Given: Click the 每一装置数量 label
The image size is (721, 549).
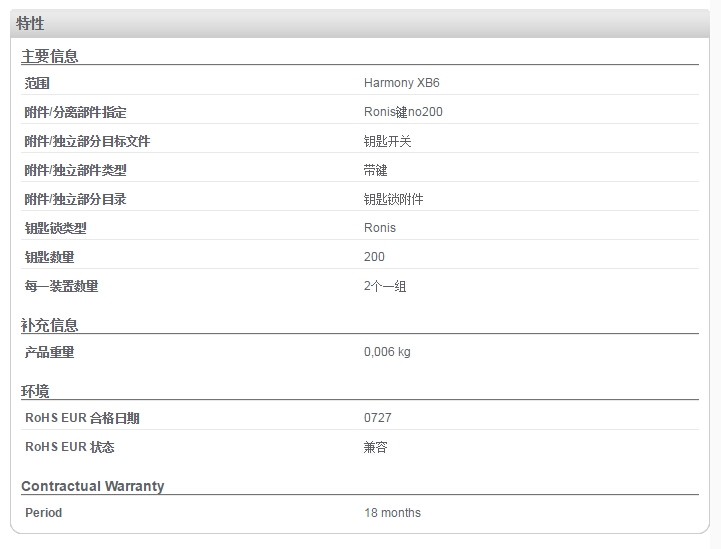Looking at the screenshot, I should click(62, 286).
